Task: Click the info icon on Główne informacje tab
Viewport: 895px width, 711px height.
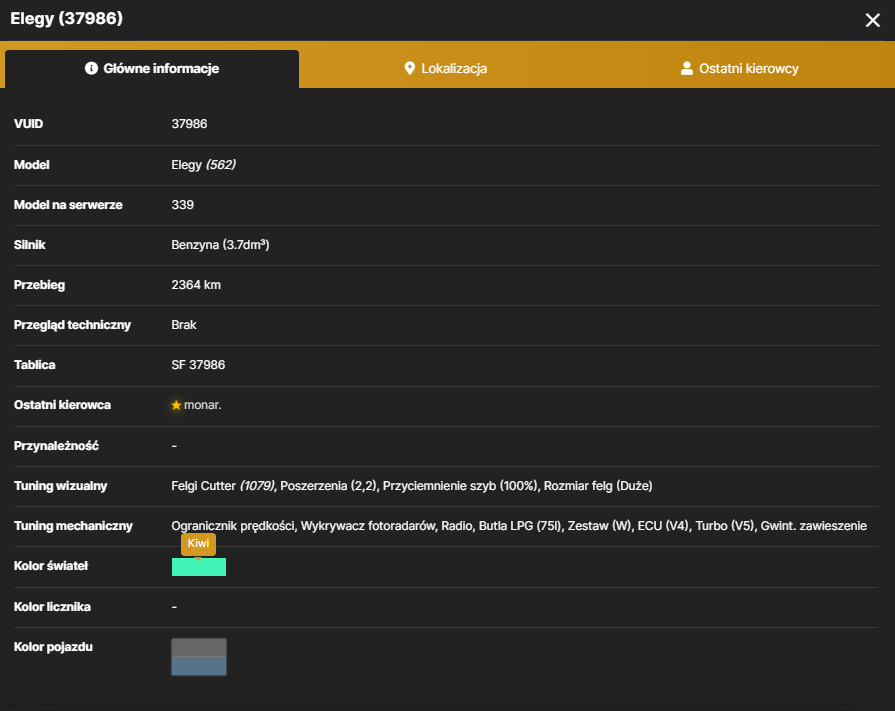Action: pyautogui.click(x=91, y=68)
